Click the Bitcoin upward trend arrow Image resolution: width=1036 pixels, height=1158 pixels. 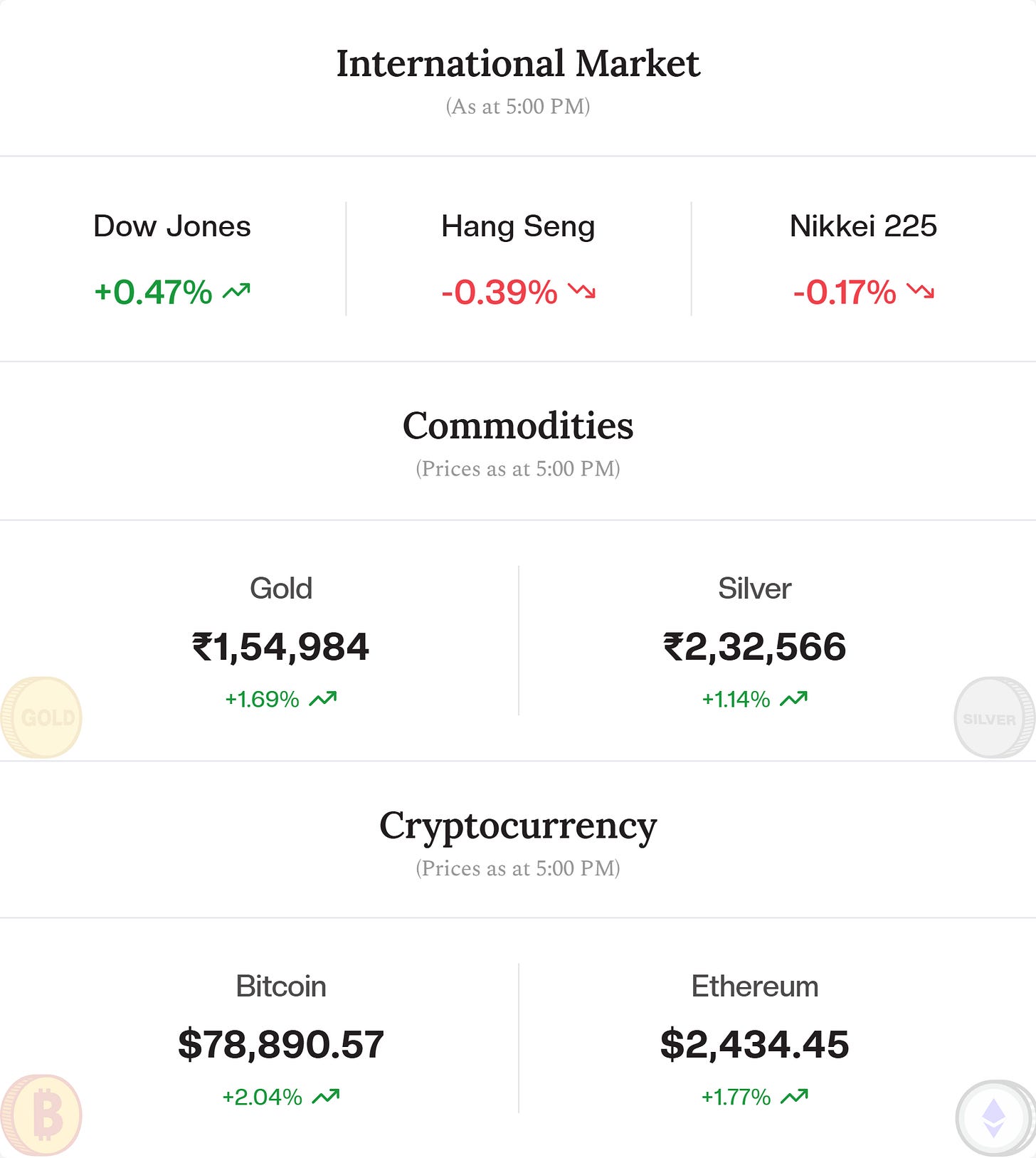click(x=326, y=1097)
